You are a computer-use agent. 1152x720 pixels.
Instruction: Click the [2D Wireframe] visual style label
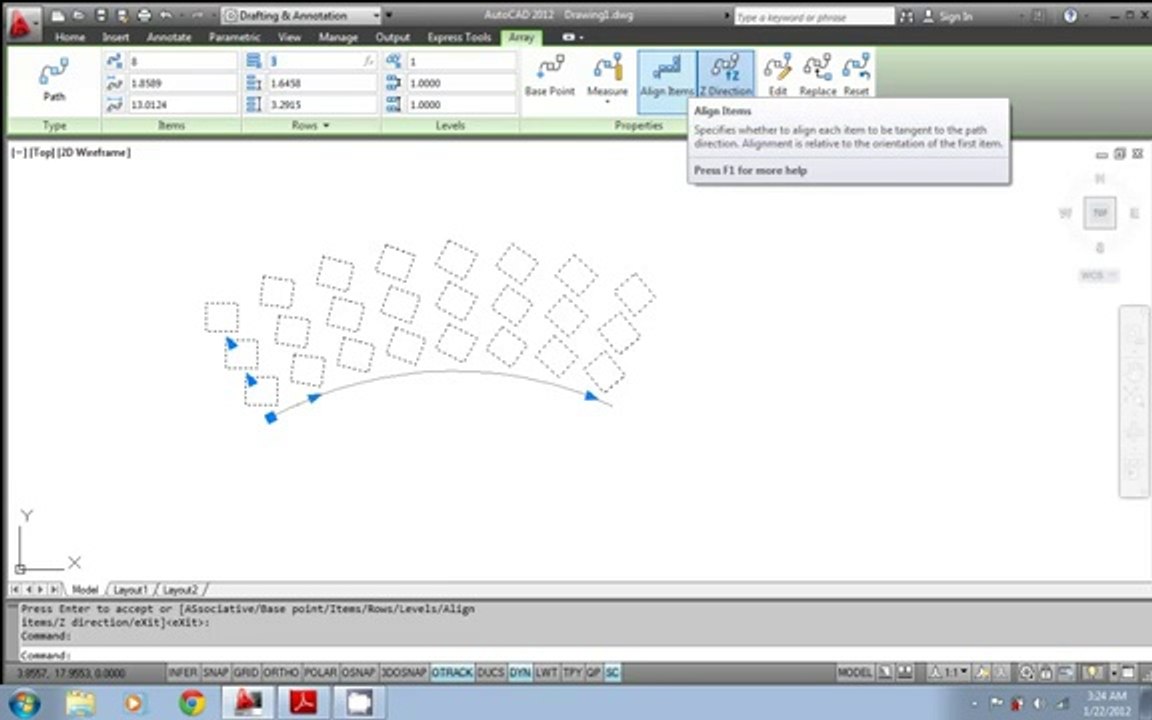coord(94,152)
